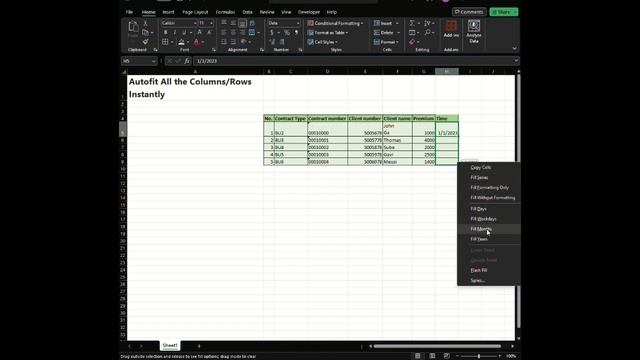Click the Borders grid icon

165,42
